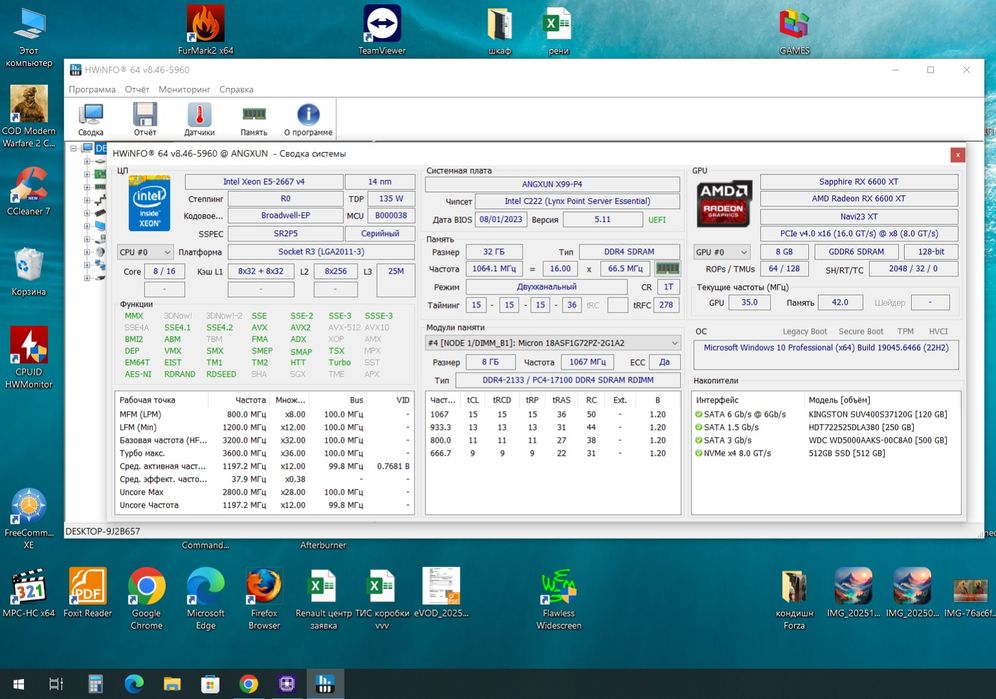Close the system summary window
Screen dimensions: 996x699
pyautogui.click(x=957, y=154)
